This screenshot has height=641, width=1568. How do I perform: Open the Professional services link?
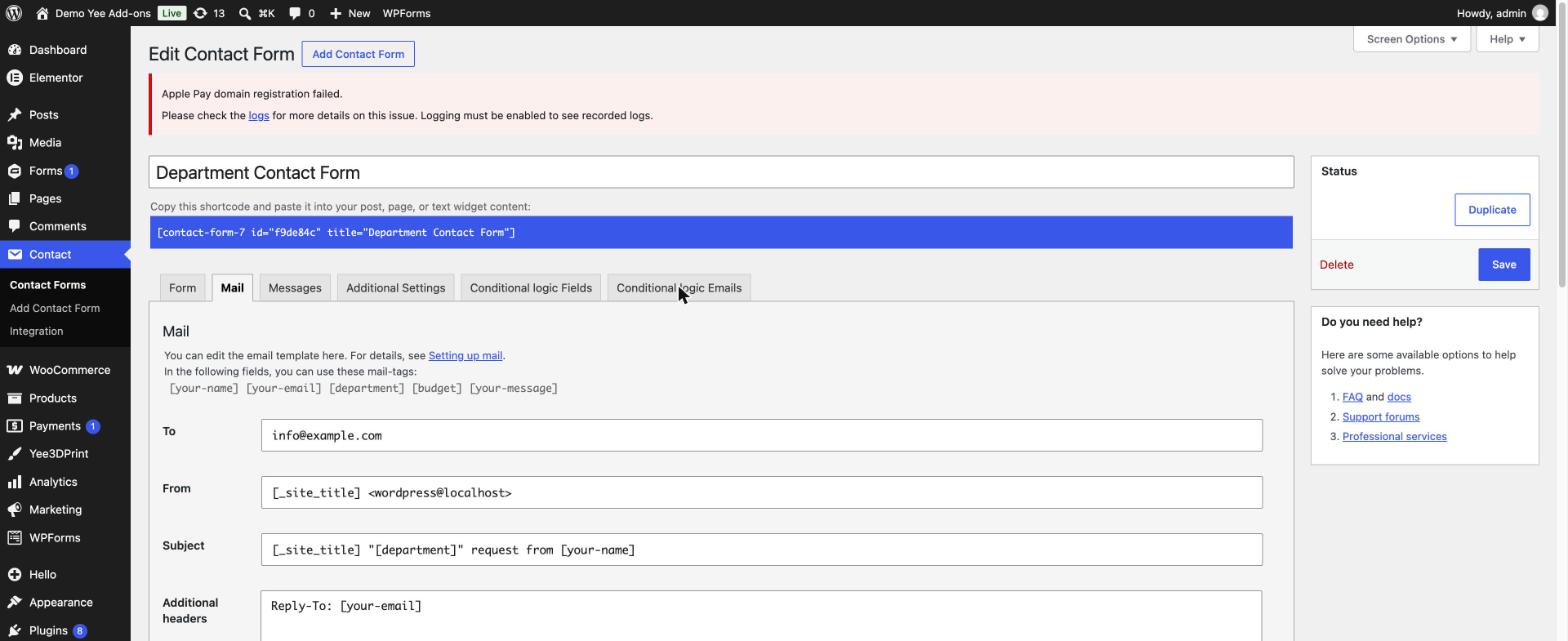[1394, 437]
